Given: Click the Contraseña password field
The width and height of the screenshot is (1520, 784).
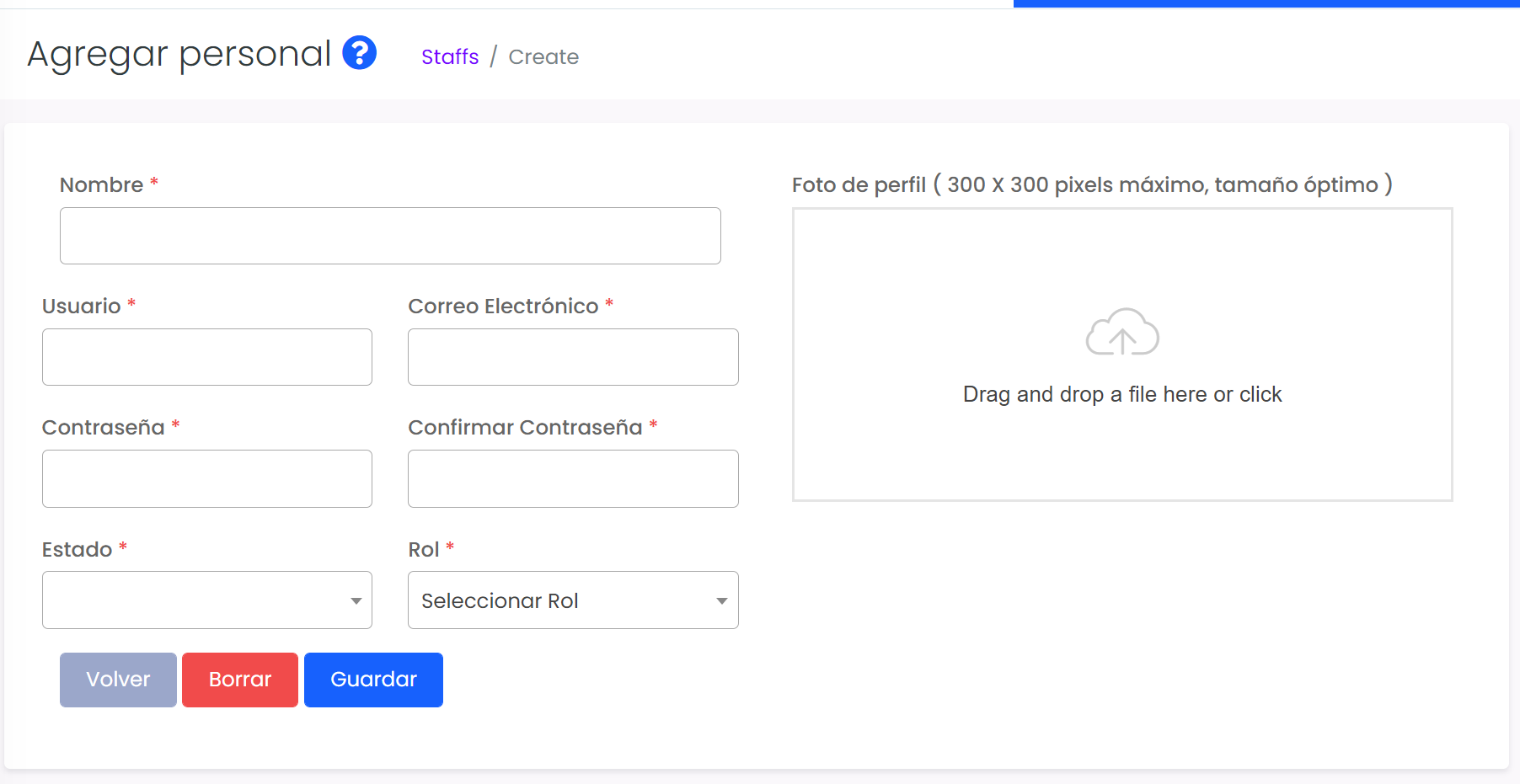Looking at the screenshot, I should [207, 478].
